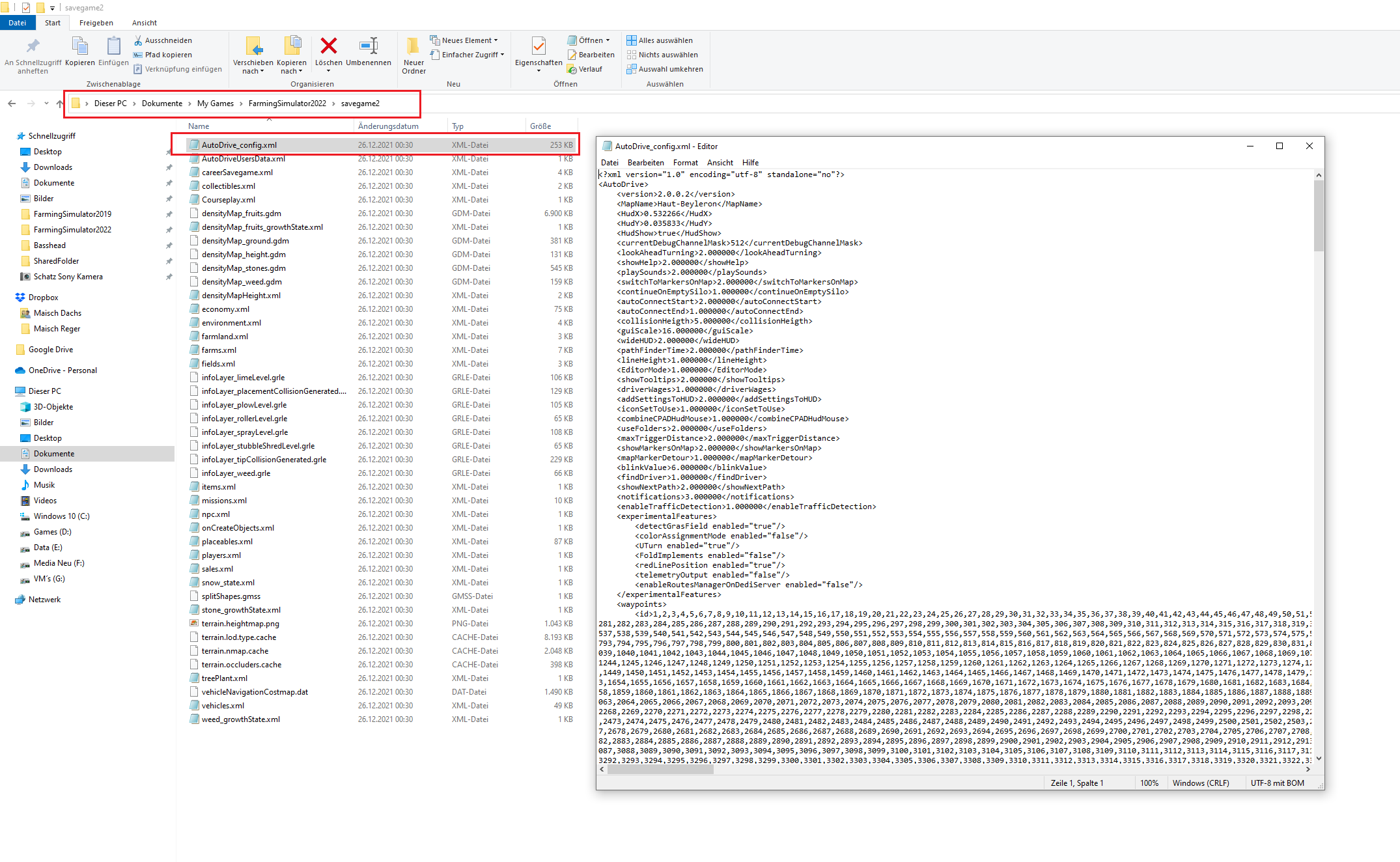This screenshot has width=1400, height=862.
Task: Click Verknüpfung einfügen
Action: [x=178, y=69]
